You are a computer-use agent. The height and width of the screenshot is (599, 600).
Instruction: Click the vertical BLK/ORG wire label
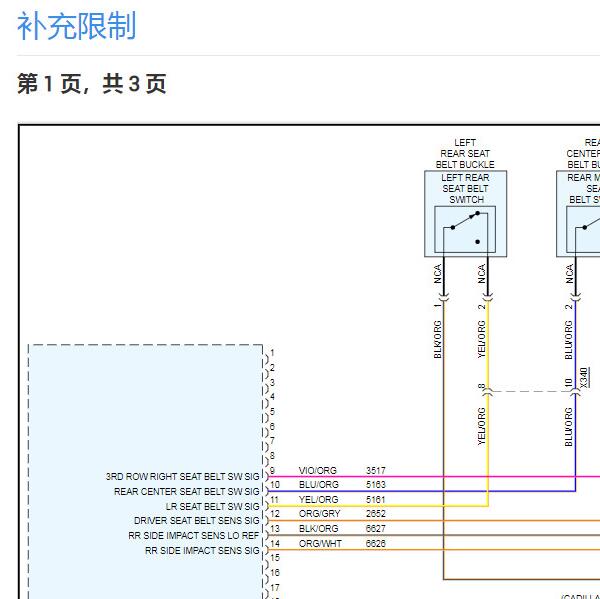tap(437, 339)
